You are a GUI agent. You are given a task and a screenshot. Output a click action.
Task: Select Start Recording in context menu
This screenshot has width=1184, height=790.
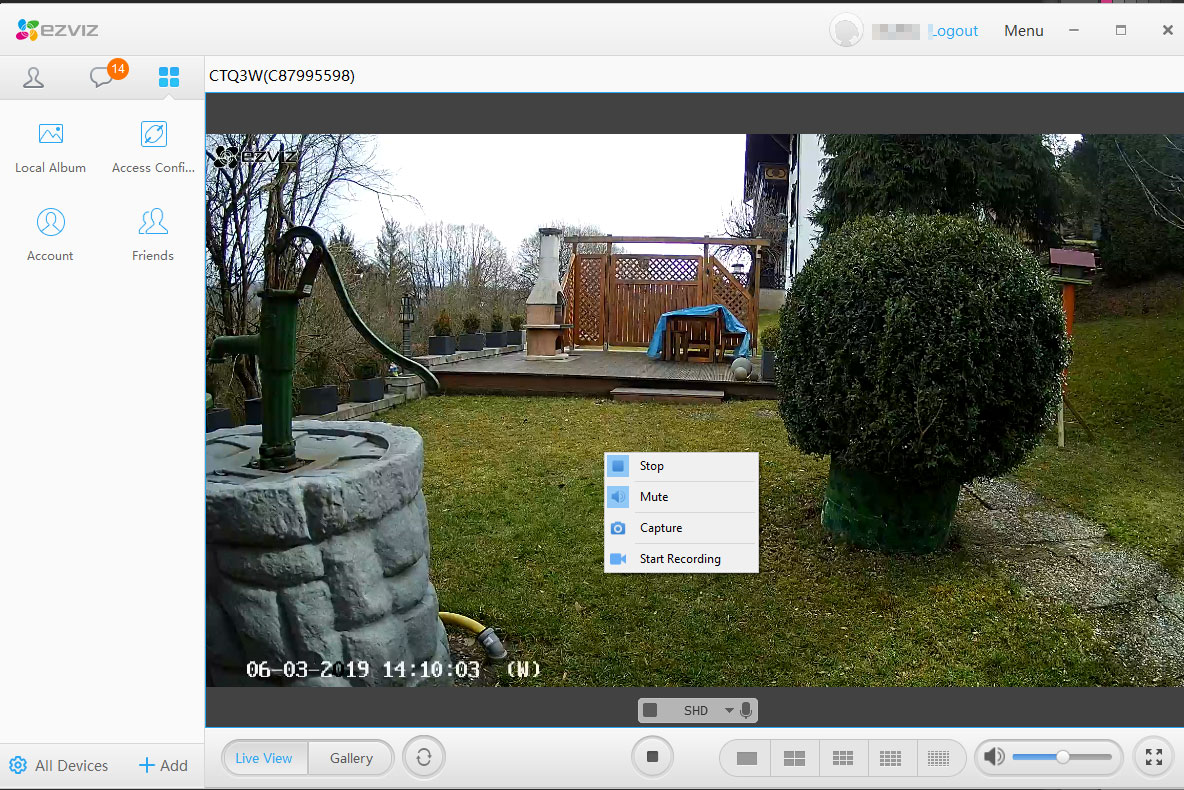click(680, 559)
